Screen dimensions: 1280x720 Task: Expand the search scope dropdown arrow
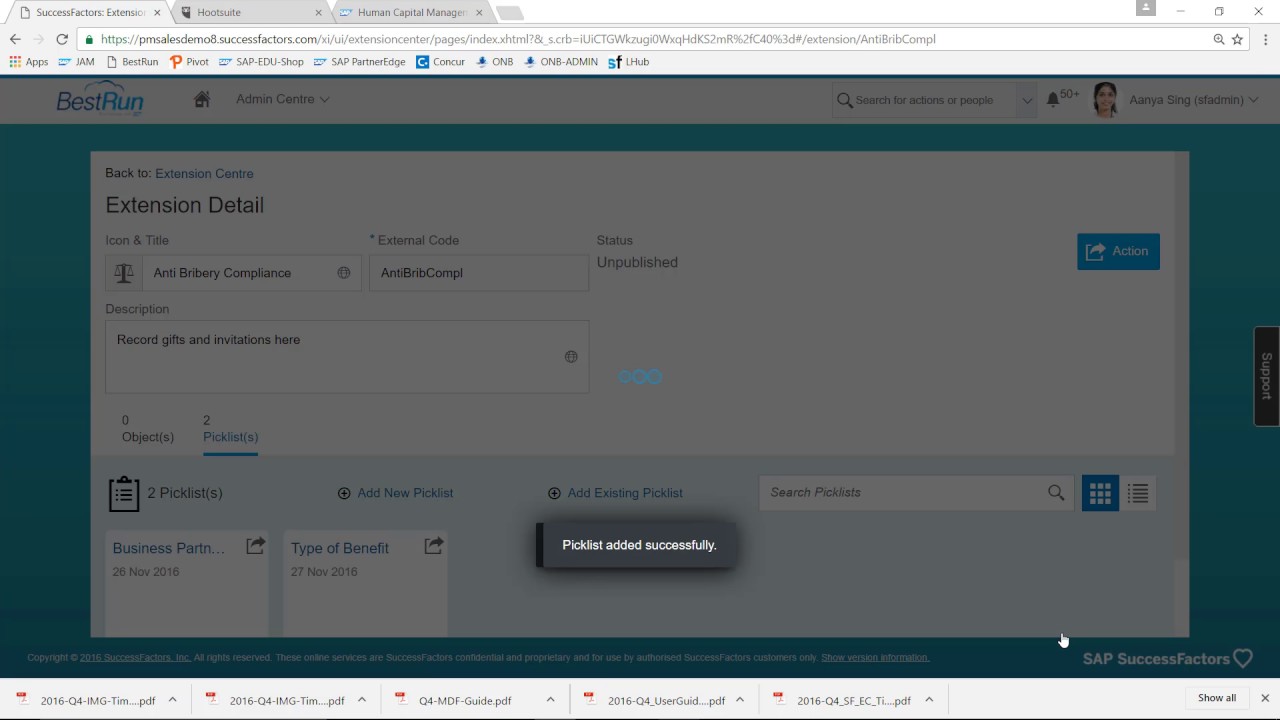point(1027,100)
